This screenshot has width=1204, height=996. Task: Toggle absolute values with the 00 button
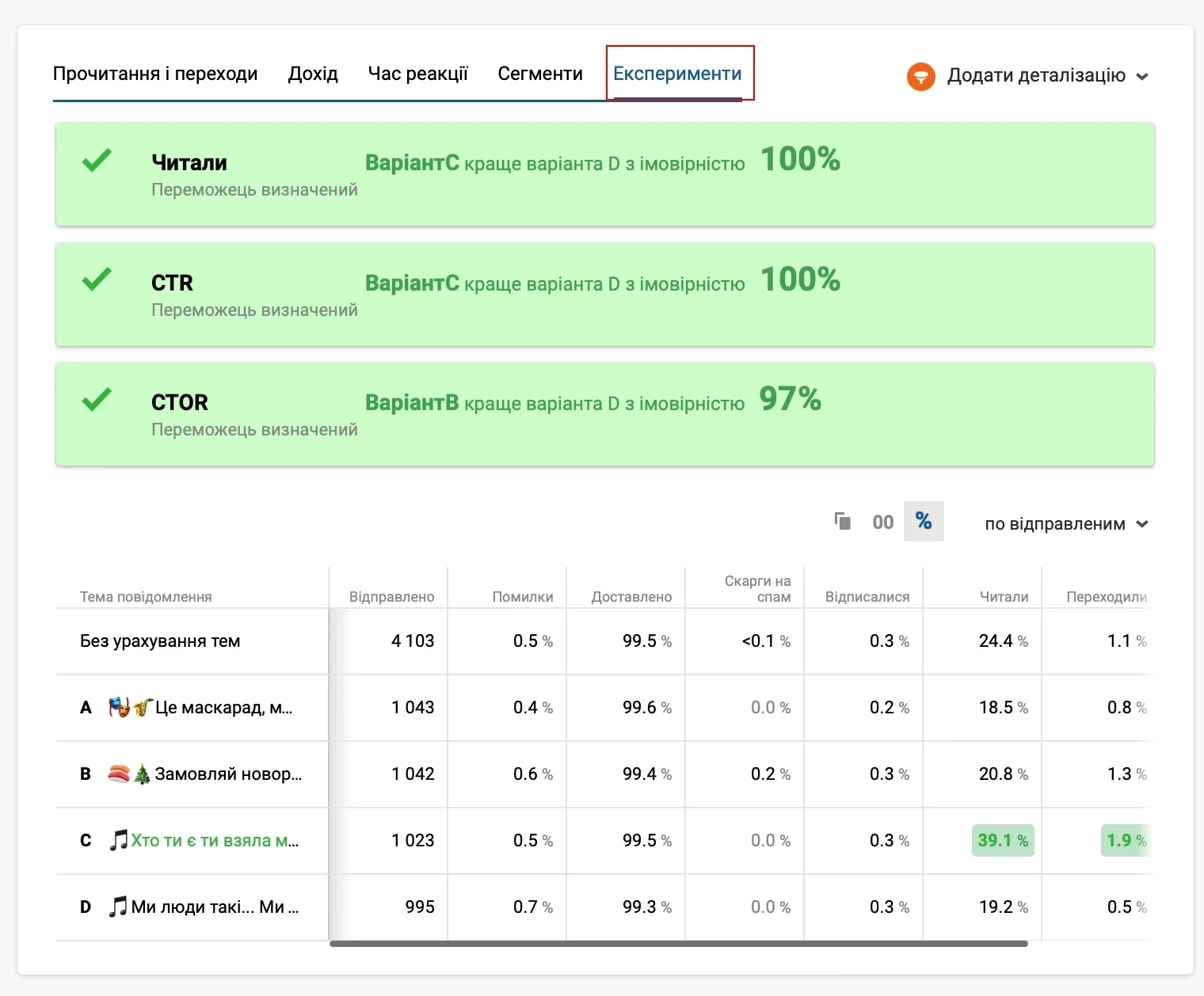[882, 521]
